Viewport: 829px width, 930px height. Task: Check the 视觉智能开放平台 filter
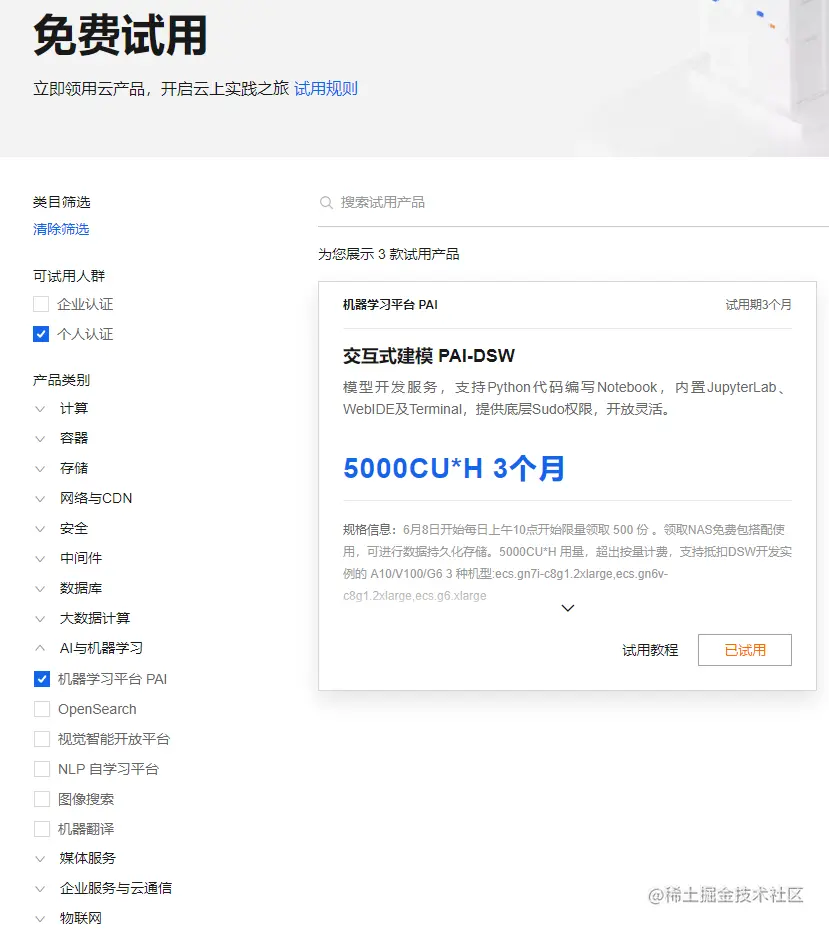(42, 739)
